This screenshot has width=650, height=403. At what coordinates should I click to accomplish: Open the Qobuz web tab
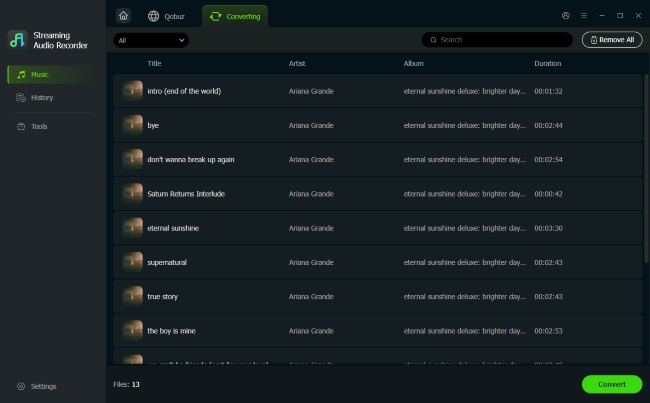[x=166, y=16]
